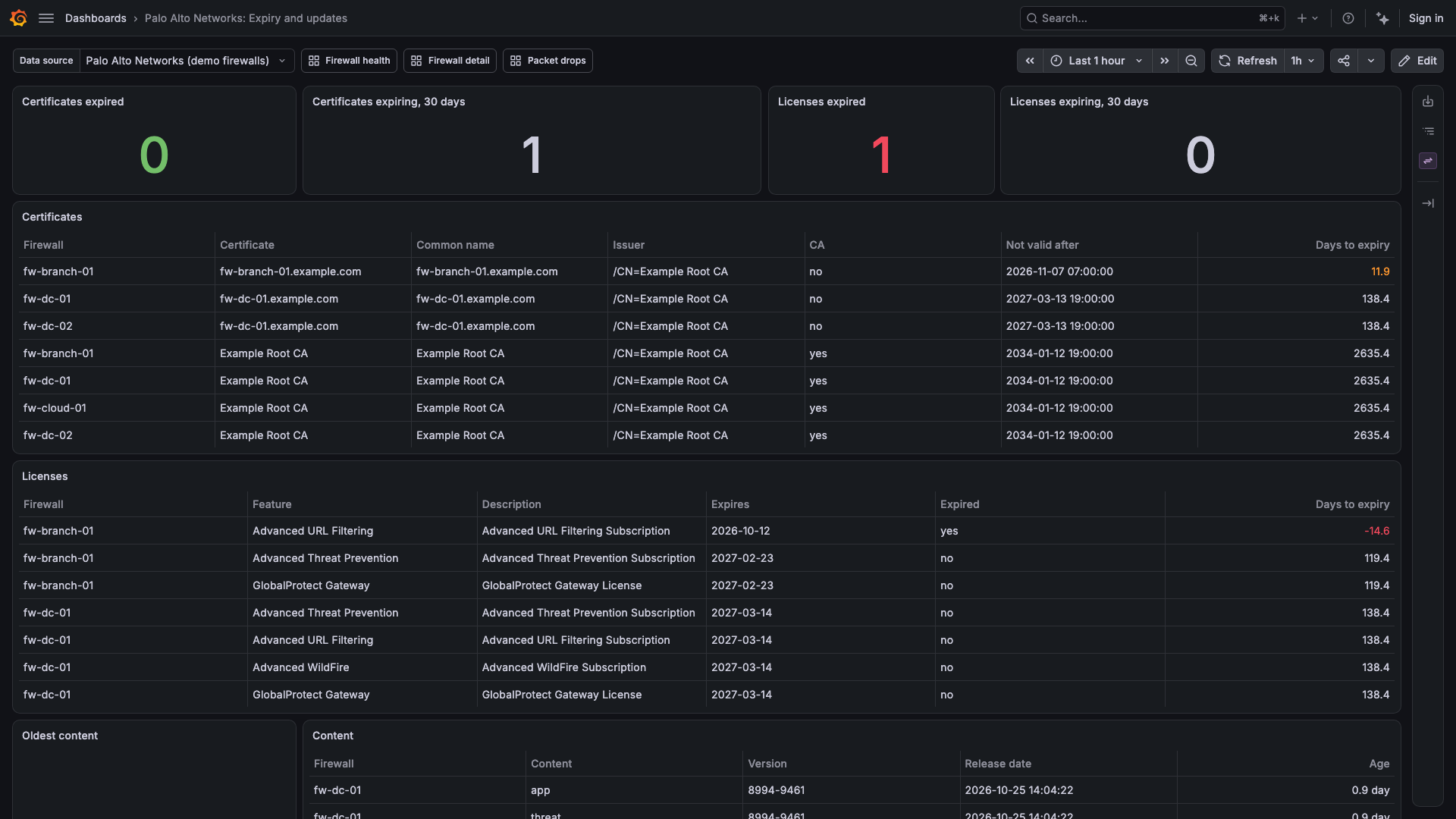Click the Edit dashboard button
Viewport: 1456px width, 819px height.
pos(1417,61)
